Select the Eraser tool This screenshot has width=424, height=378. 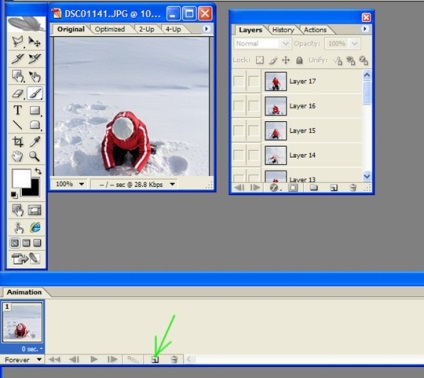[18, 93]
